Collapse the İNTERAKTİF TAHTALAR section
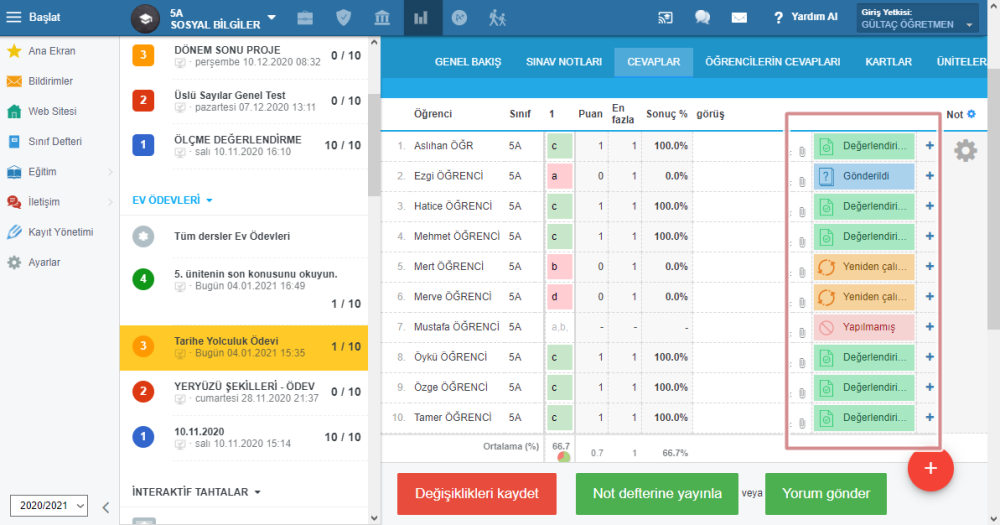The image size is (1000, 525). [196, 492]
